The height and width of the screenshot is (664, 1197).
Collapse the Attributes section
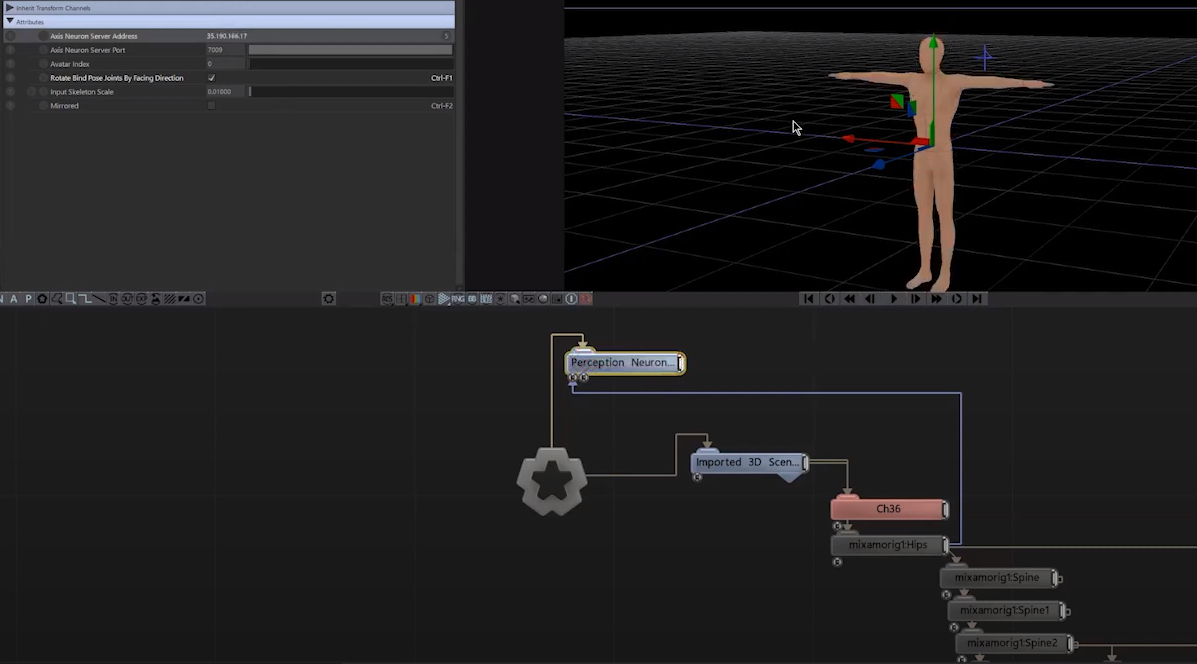point(10,22)
